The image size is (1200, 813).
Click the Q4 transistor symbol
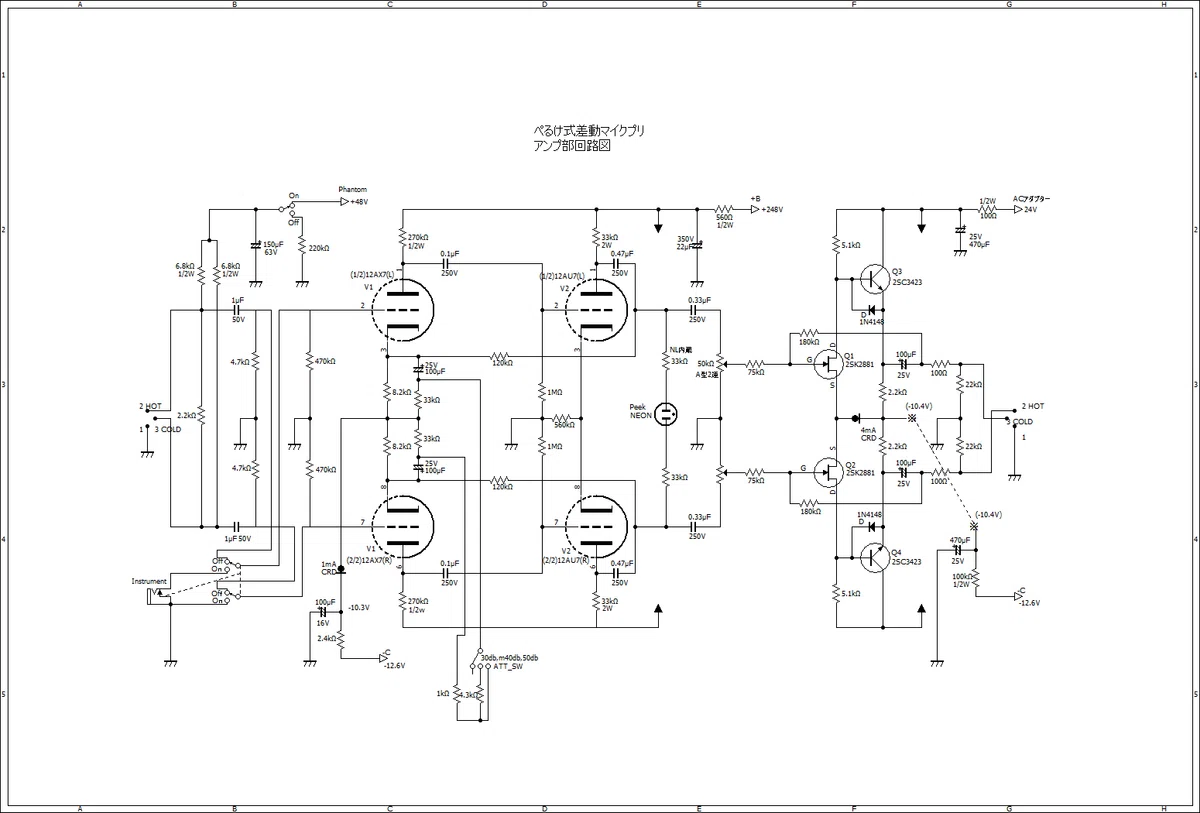(873, 556)
